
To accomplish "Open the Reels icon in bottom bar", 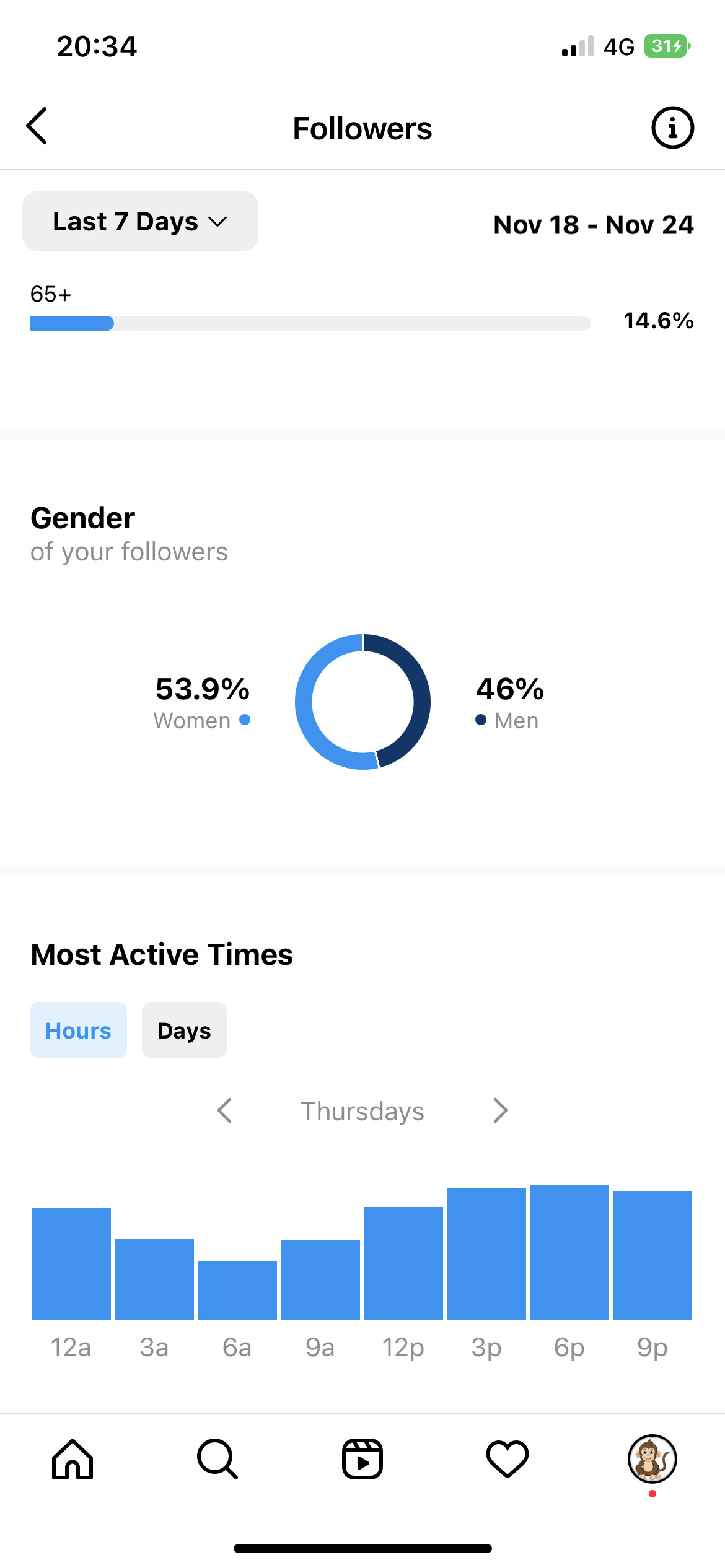I will pyautogui.click(x=362, y=1459).
